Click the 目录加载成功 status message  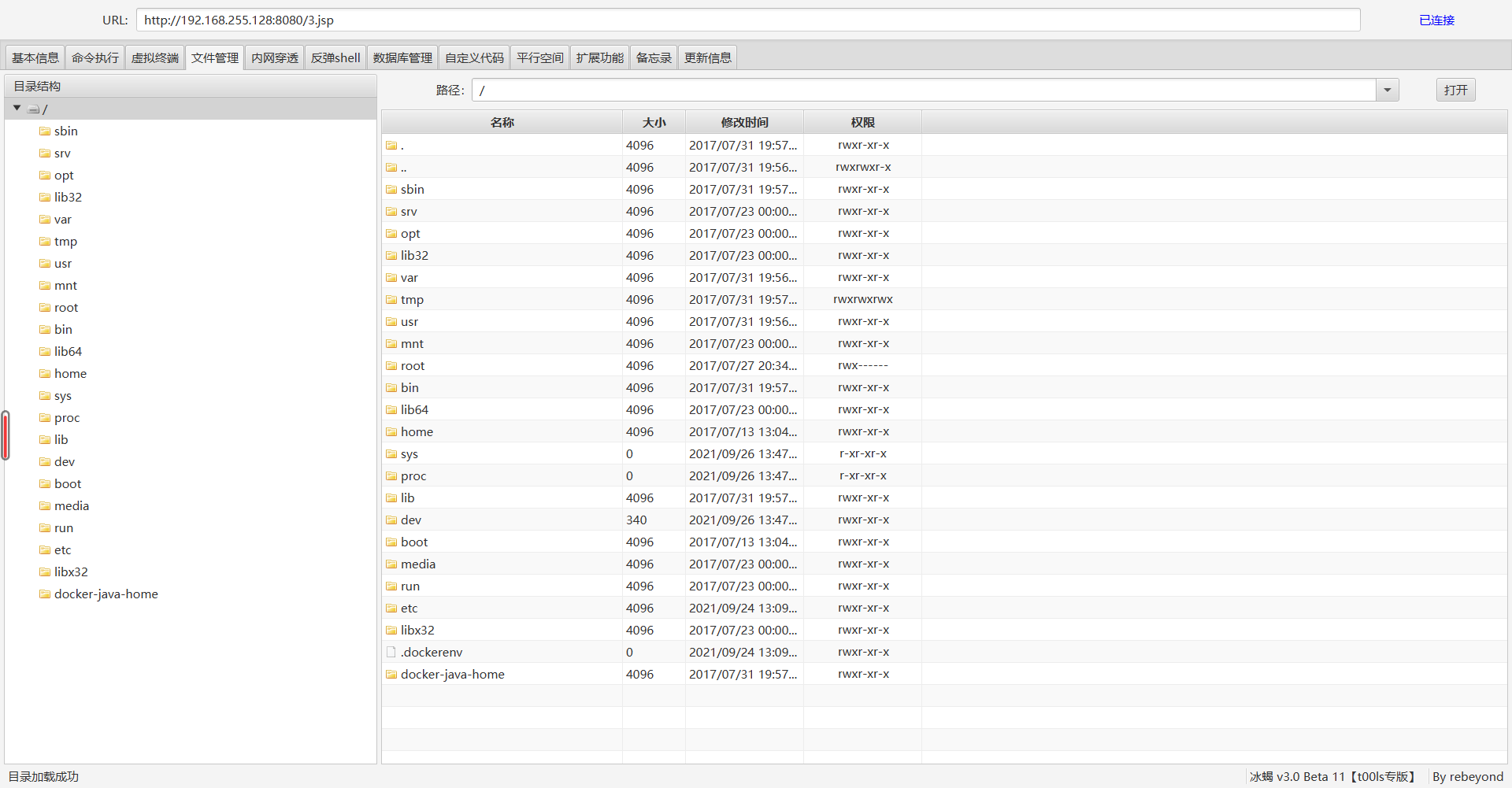[43, 776]
